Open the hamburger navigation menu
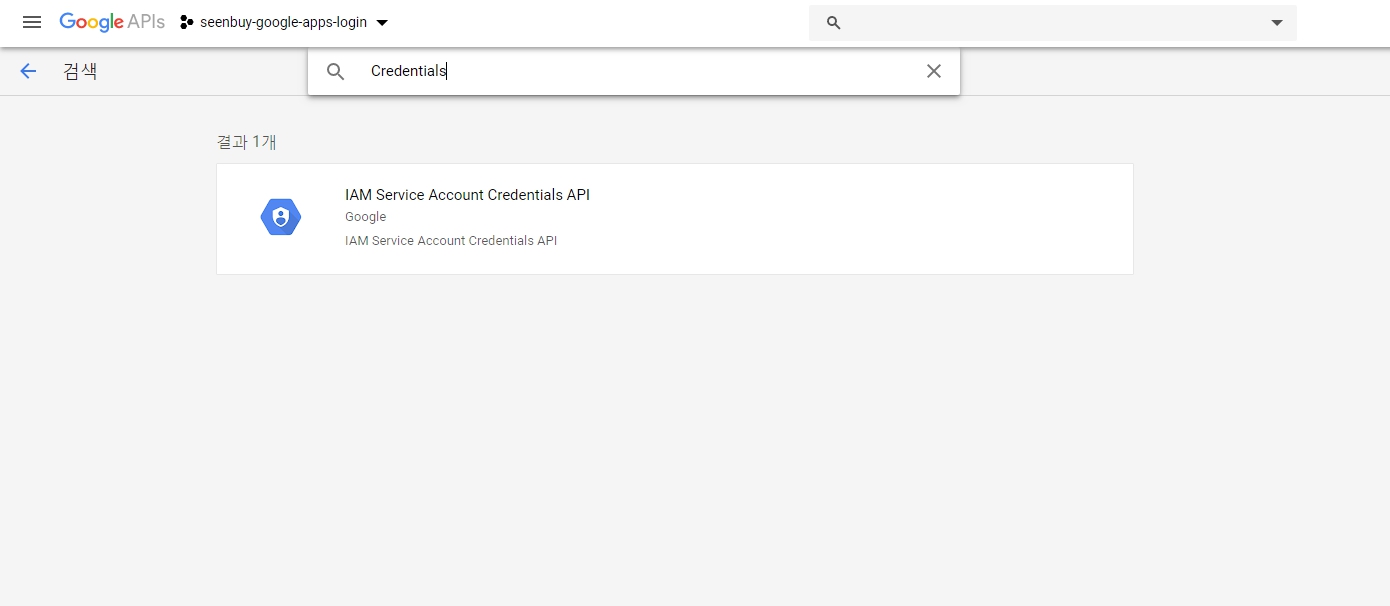Image resolution: width=1390 pixels, height=606 pixels. point(32,22)
